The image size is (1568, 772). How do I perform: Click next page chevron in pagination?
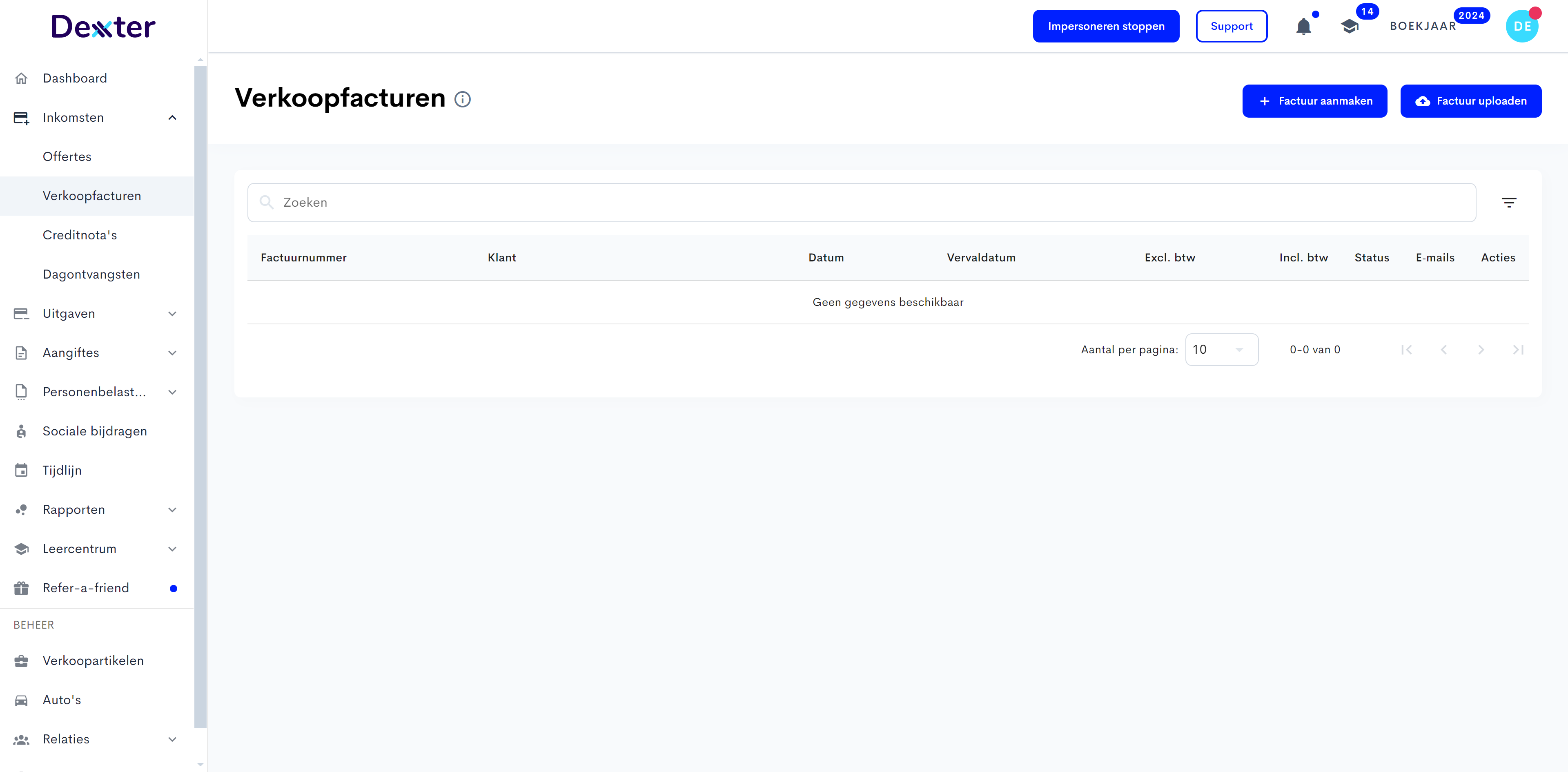[x=1481, y=350]
